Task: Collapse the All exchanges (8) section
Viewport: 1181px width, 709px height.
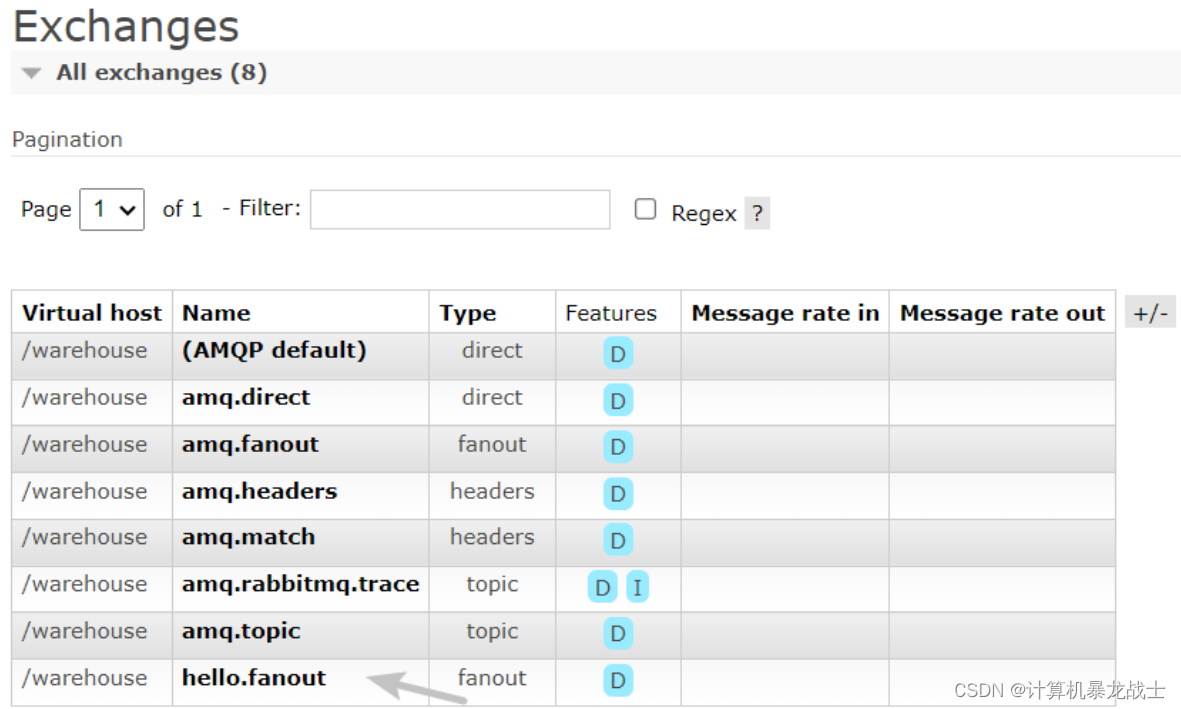Action: [x=30, y=72]
